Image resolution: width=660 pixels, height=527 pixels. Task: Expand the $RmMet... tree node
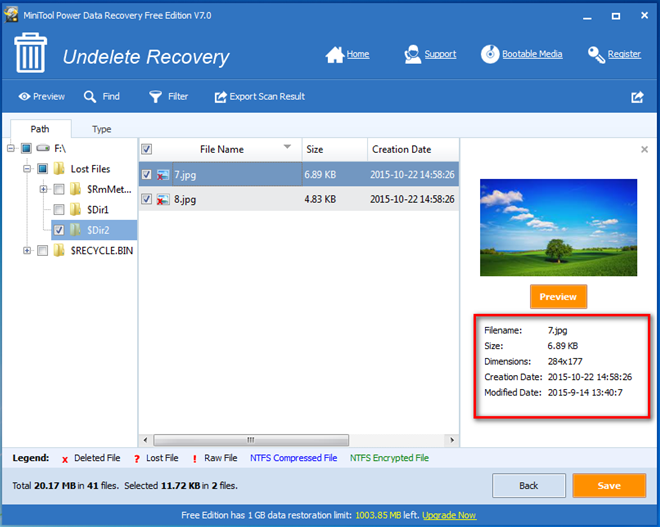[x=43, y=189]
